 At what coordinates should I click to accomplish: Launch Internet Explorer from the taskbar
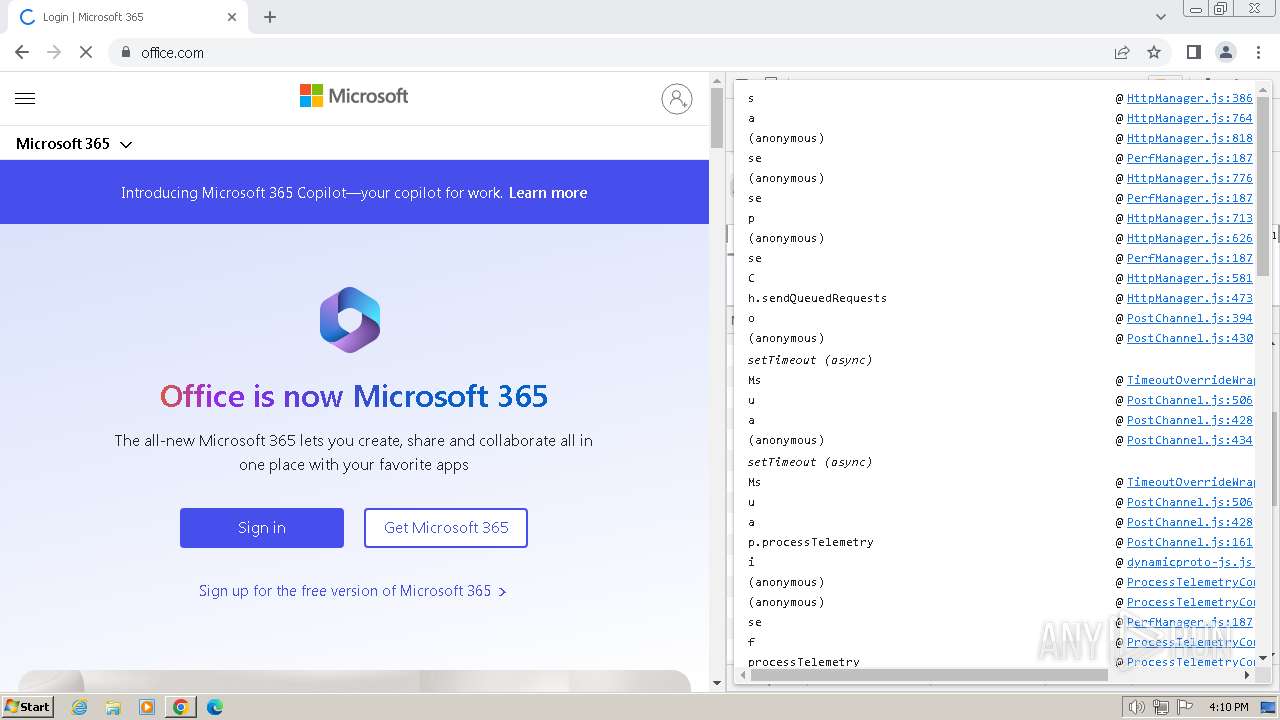[x=80, y=707]
